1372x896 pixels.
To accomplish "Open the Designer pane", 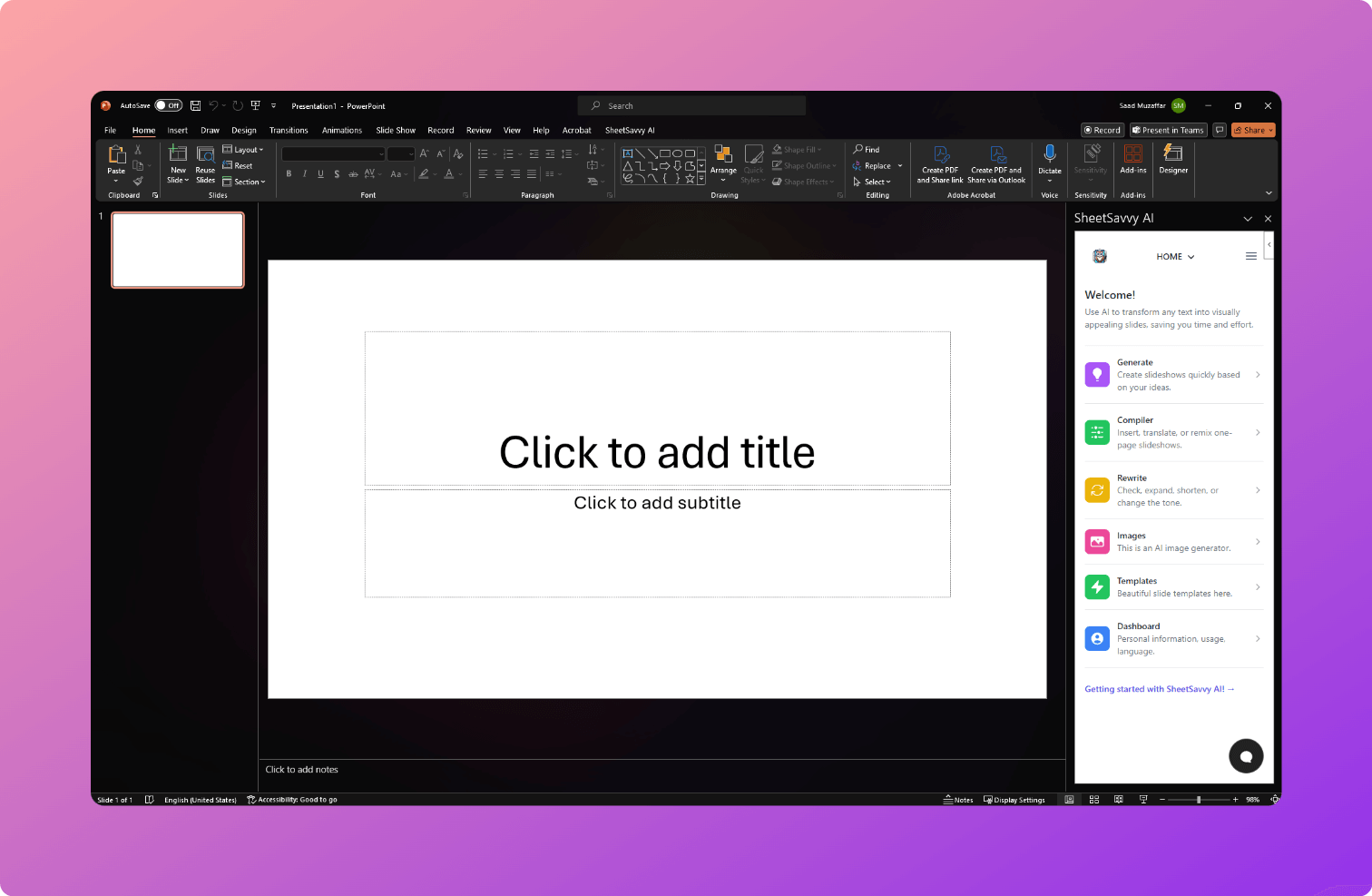I will click(x=1173, y=163).
